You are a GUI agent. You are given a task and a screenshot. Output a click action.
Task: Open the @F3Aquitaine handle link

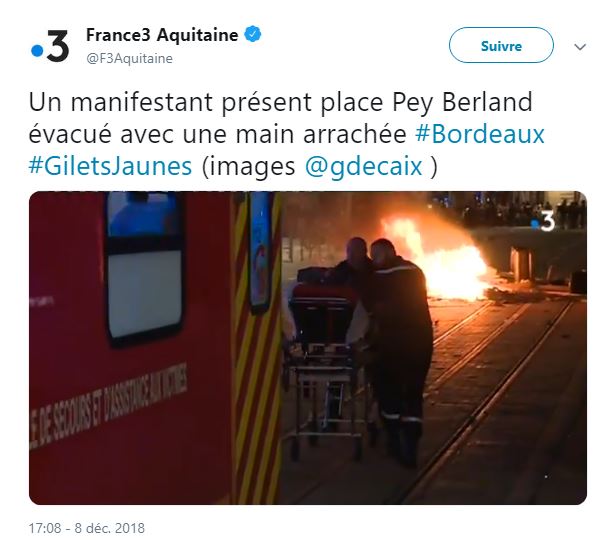pos(129,59)
